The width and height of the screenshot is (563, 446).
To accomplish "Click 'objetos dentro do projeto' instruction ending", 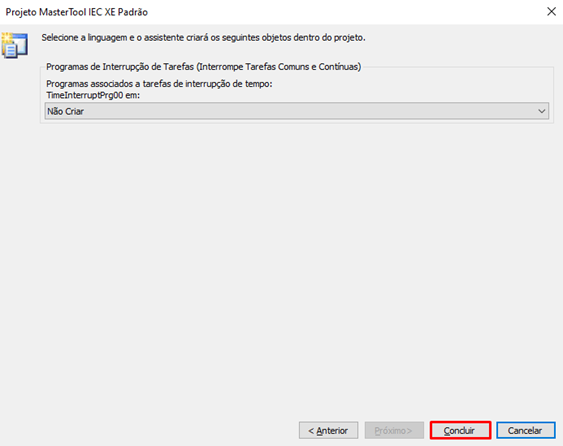I will [313, 38].
